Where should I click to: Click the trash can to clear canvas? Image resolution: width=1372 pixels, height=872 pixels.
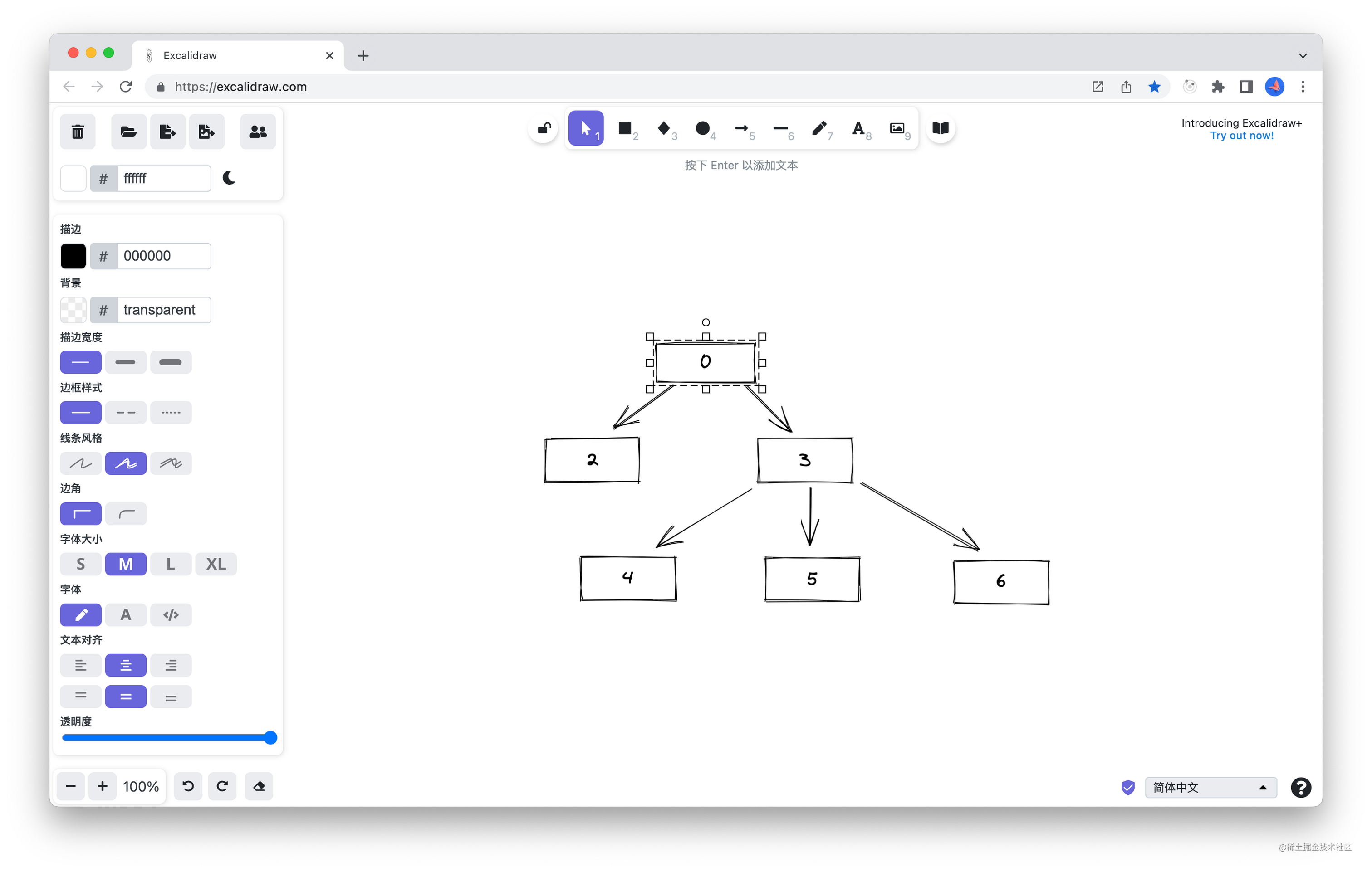tap(78, 132)
